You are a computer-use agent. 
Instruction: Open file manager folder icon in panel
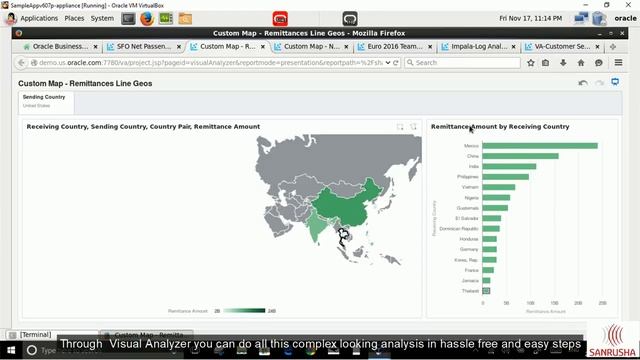point(185,19)
